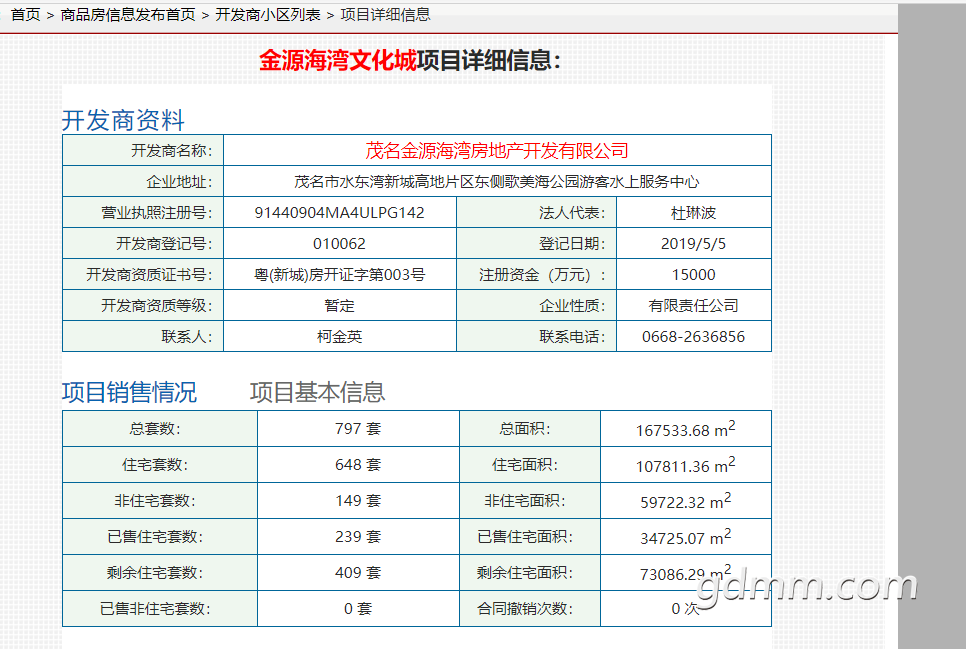Click certificate number 粤(新城)房开证字第003号
The width and height of the screenshot is (966, 649).
click(339, 275)
